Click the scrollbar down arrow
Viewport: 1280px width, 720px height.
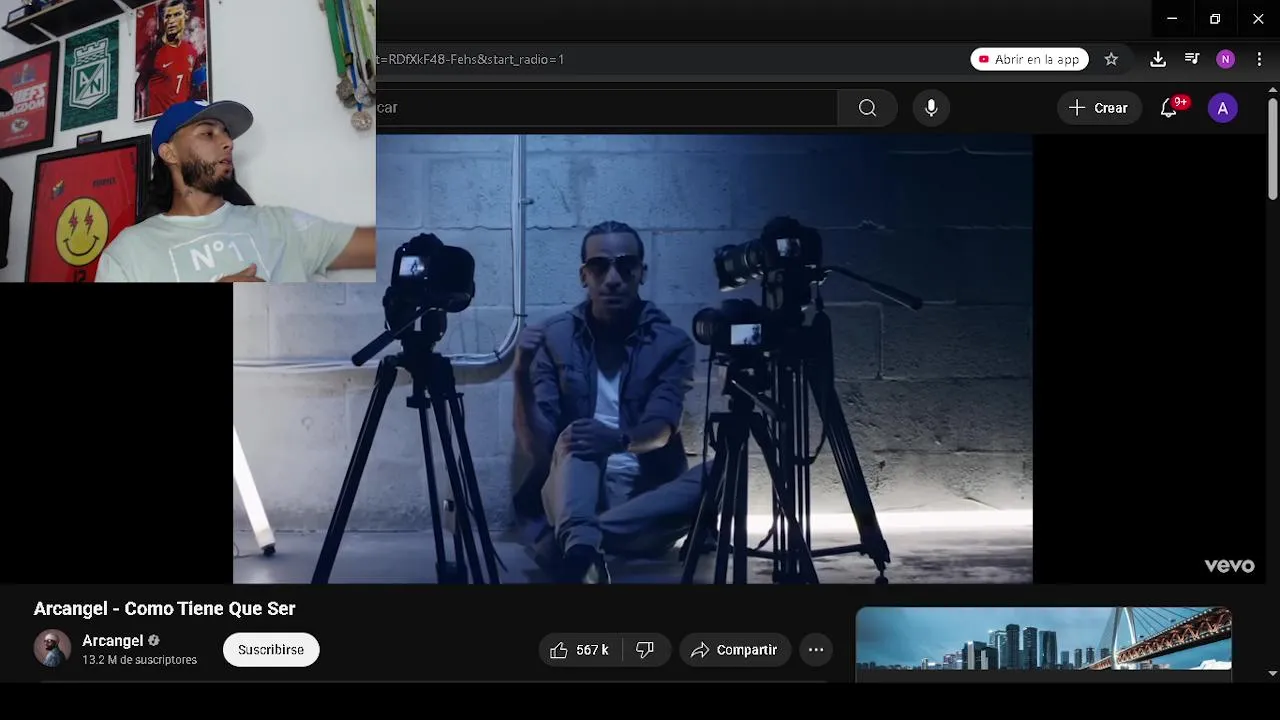(1272, 674)
